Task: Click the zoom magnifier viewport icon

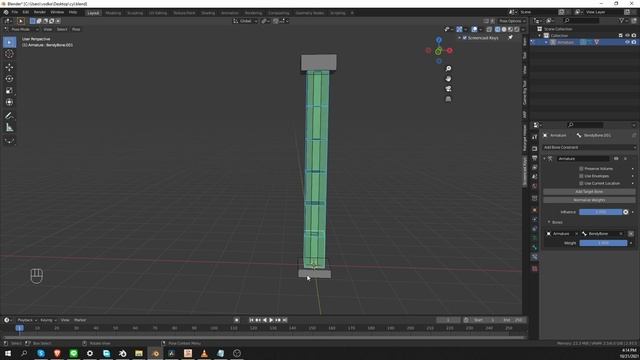Action: [448, 69]
